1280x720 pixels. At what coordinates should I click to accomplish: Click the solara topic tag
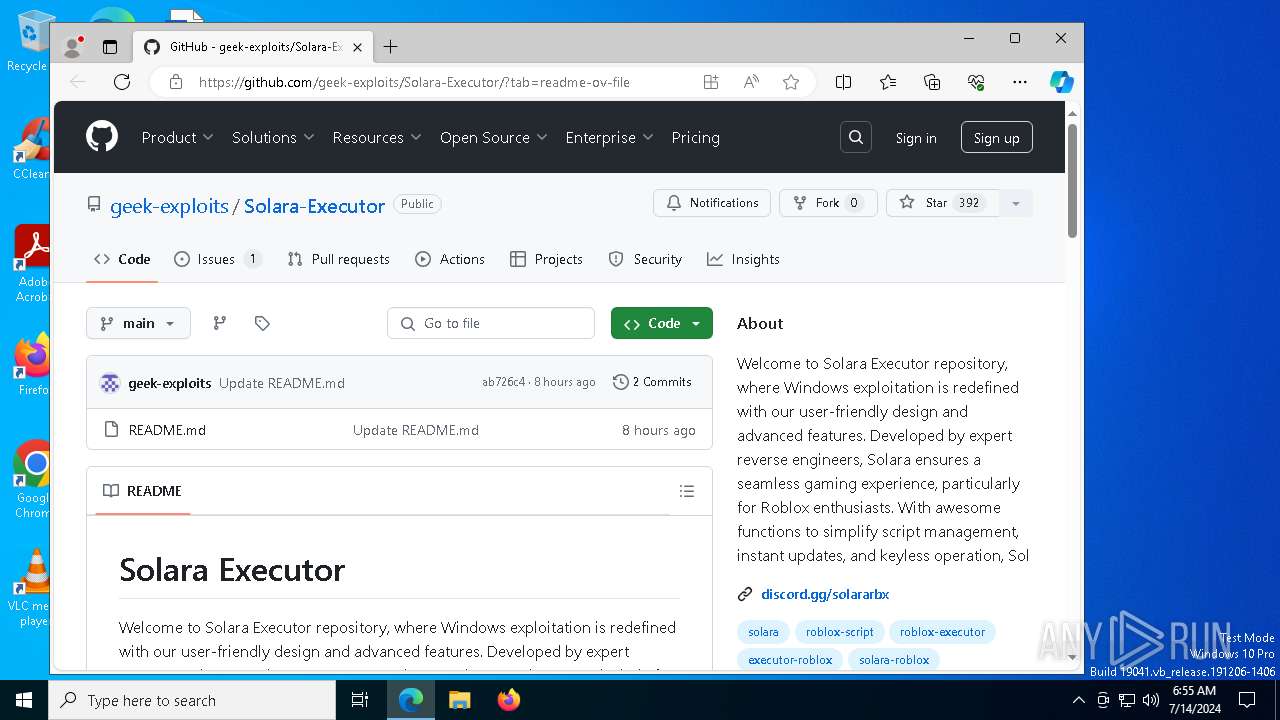[763, 632]
